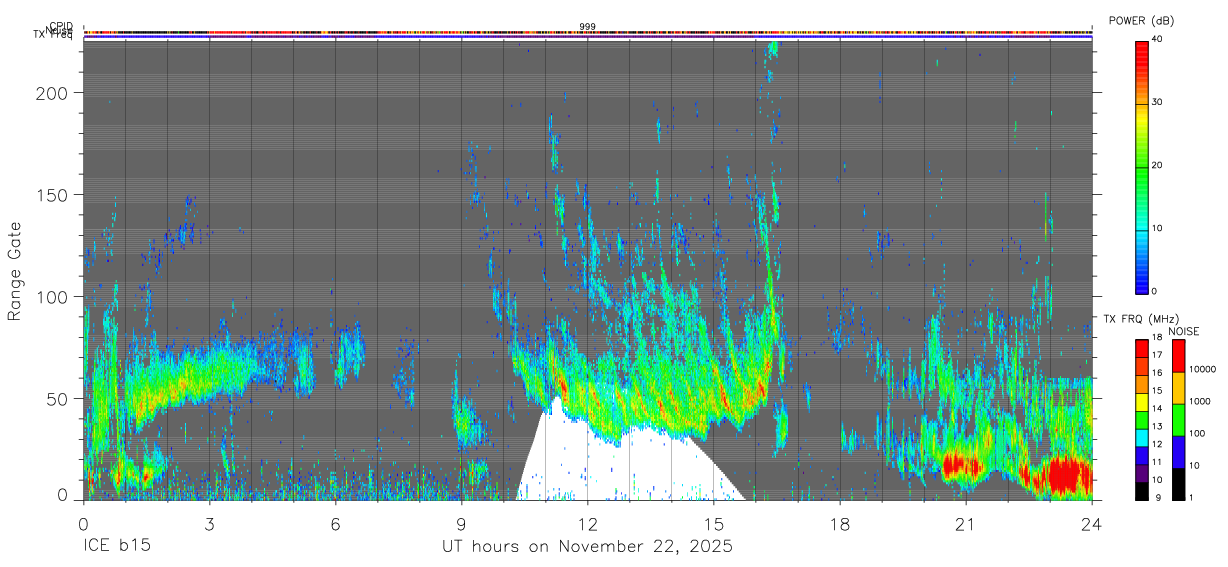Select the '10' label on the TX FRQ scale

pos(1157,480)
